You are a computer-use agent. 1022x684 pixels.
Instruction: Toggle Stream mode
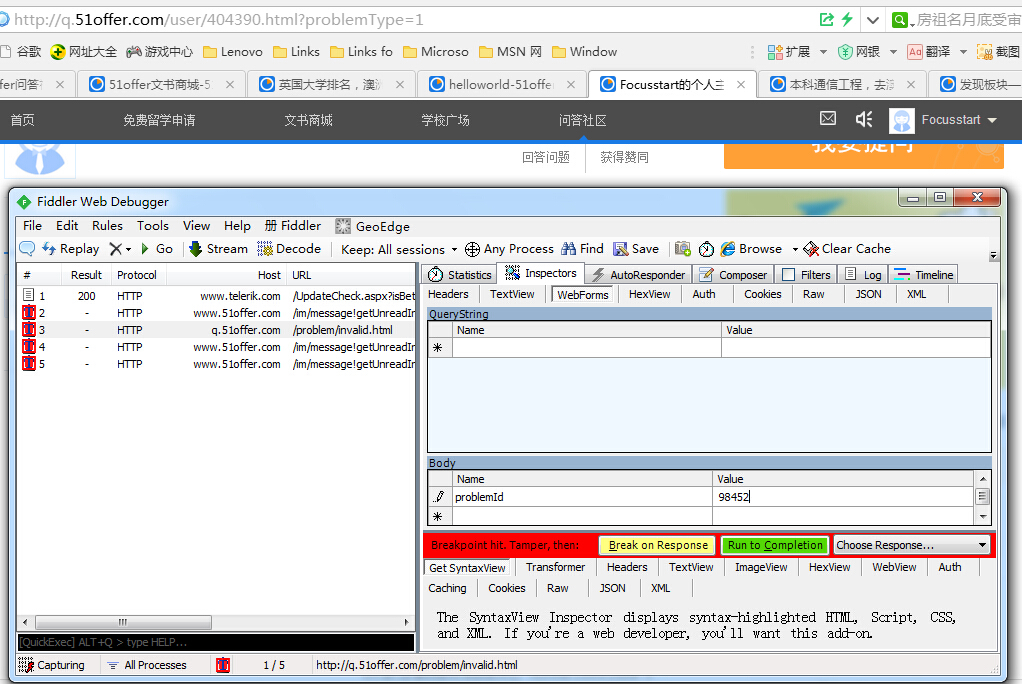(218, 248)
